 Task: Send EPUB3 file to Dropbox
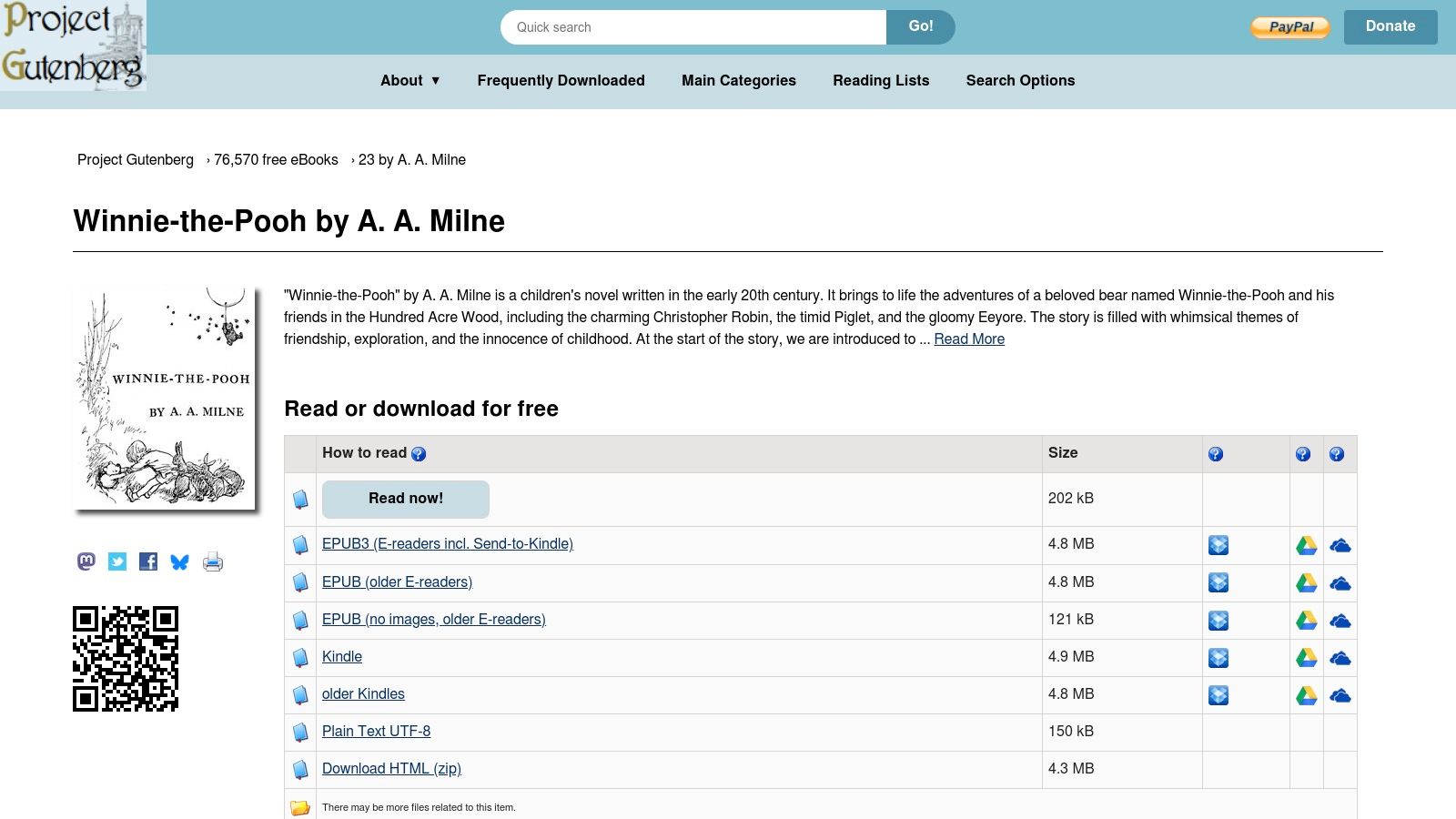pyautogui.click(x=1218, y=545)
